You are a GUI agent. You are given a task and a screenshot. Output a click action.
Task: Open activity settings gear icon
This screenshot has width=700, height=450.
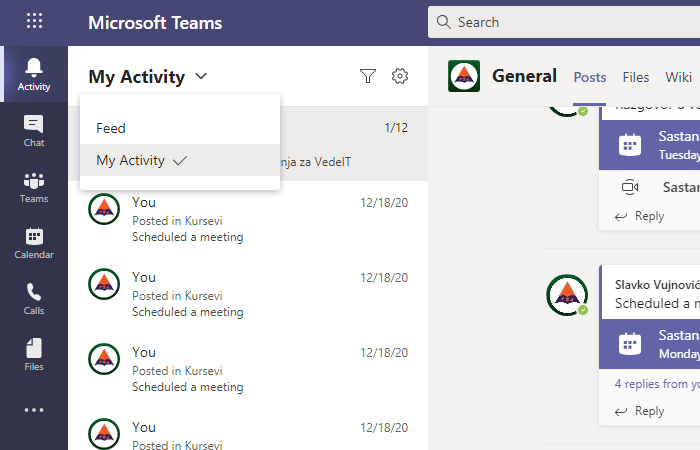click(x=400, y=76)
